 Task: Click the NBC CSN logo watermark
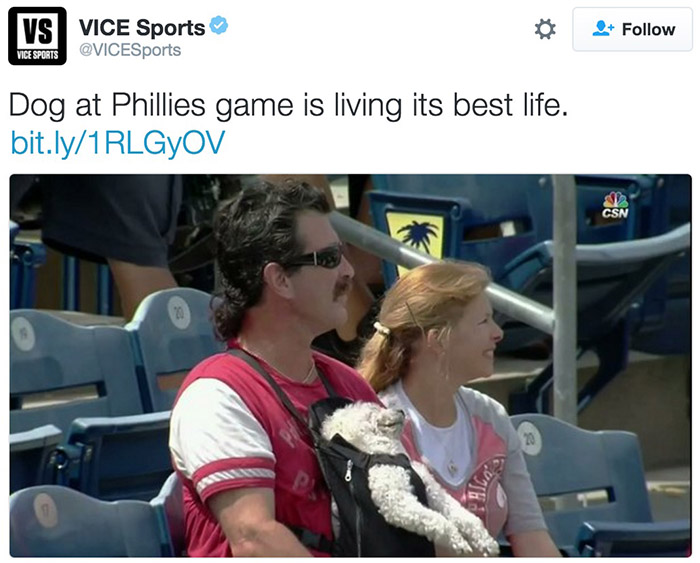[x=615, y=204]
